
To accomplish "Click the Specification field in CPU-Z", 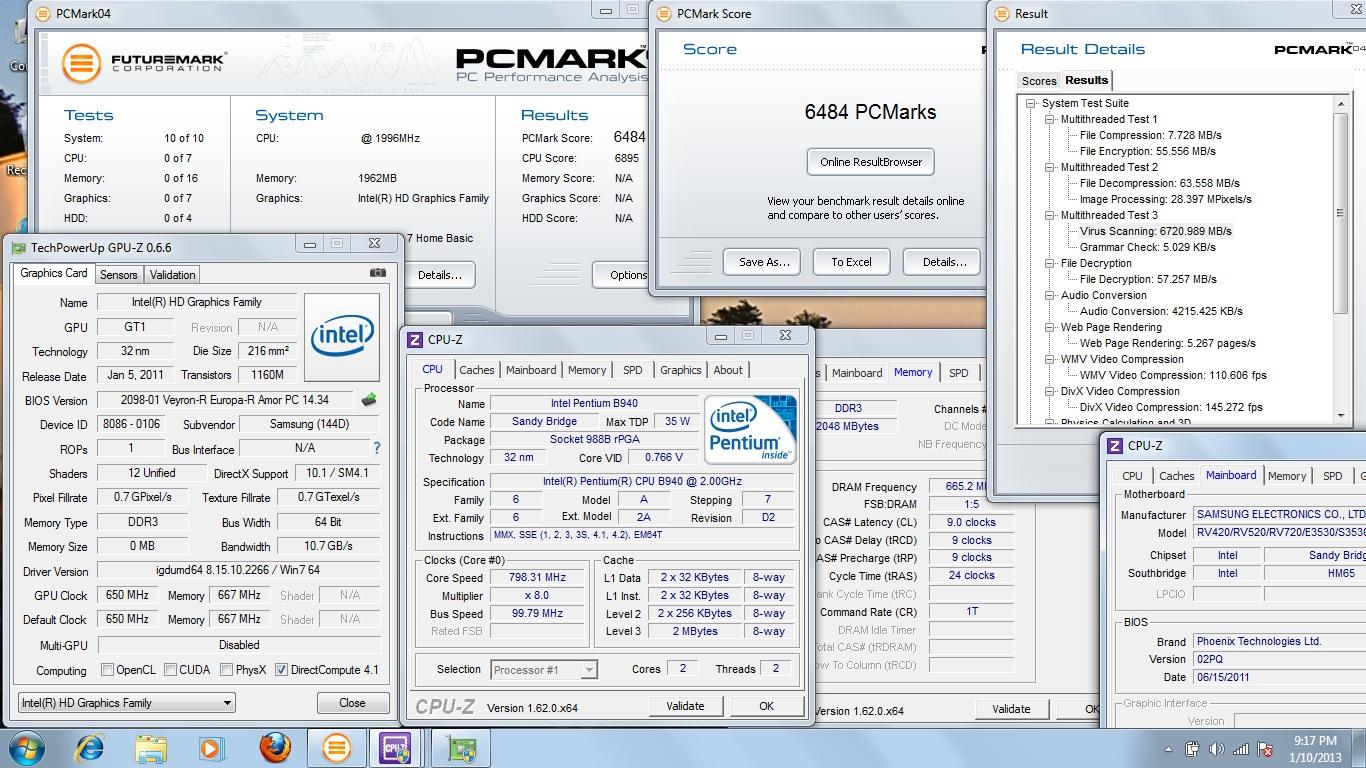I will tap(643, 482).
